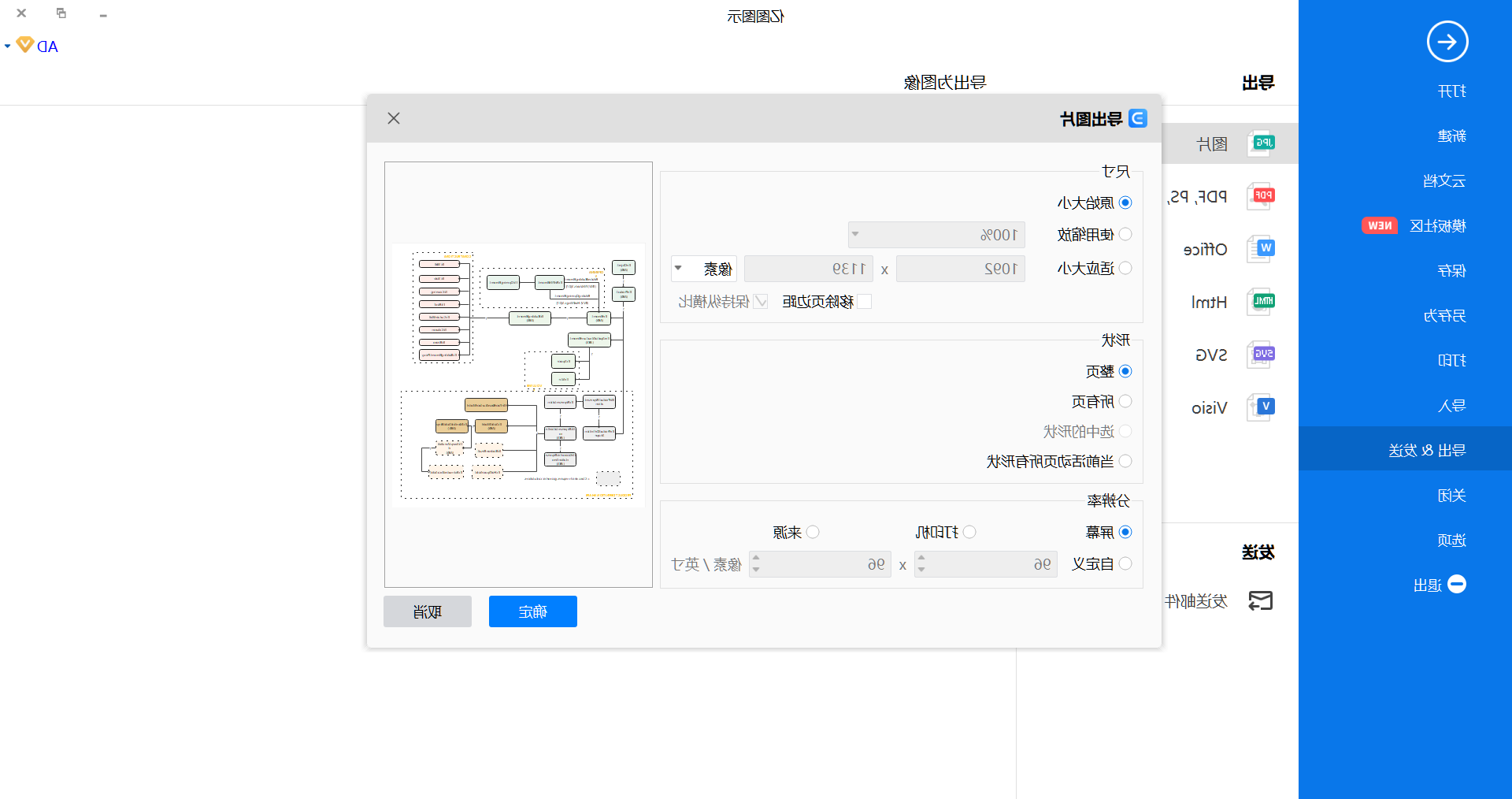Image resolution: width=1512 pixels, height=799 pixels.
Task: Click the Office export label
Action: [1205, 250]
